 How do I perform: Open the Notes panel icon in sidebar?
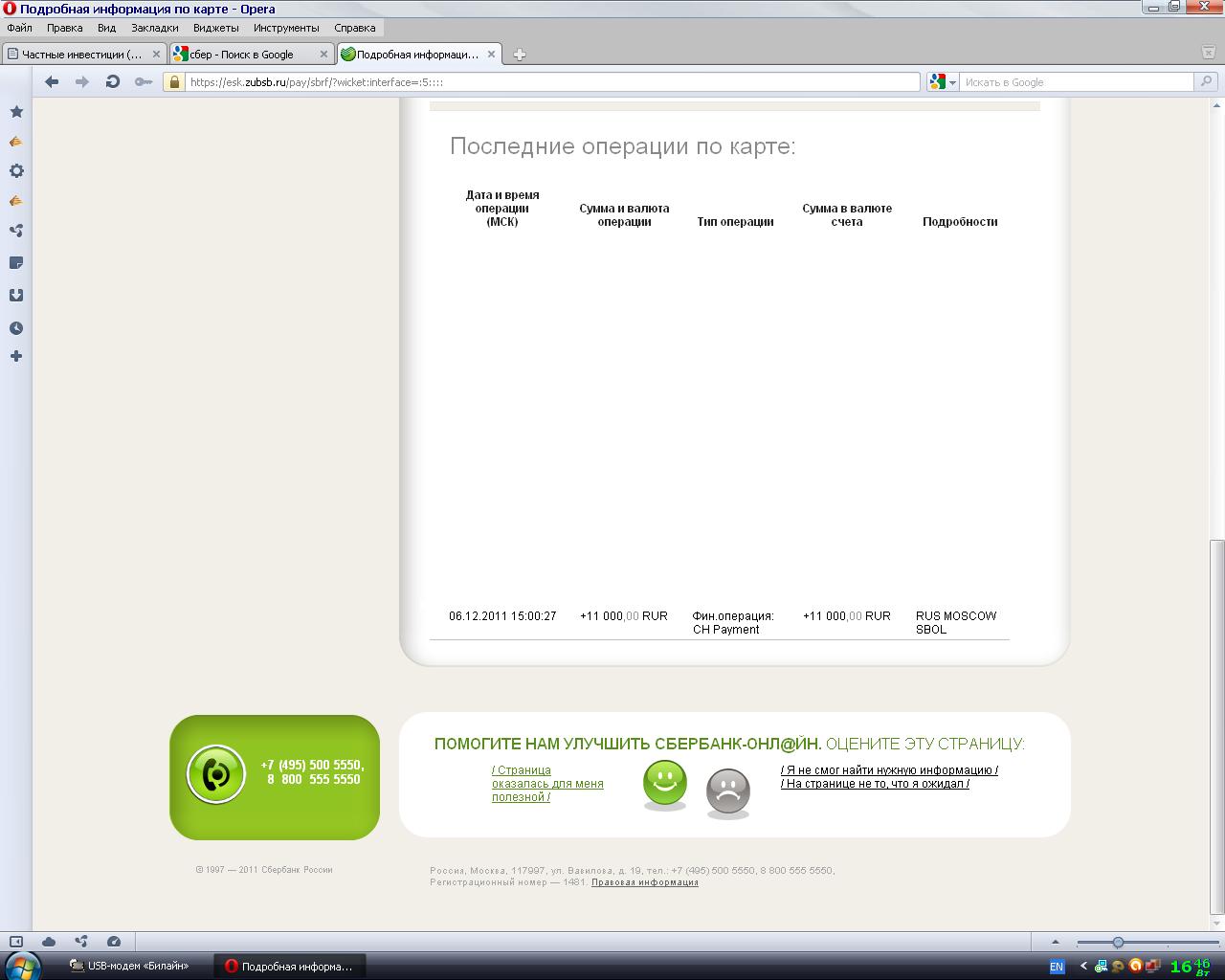(x=16, y=263)
